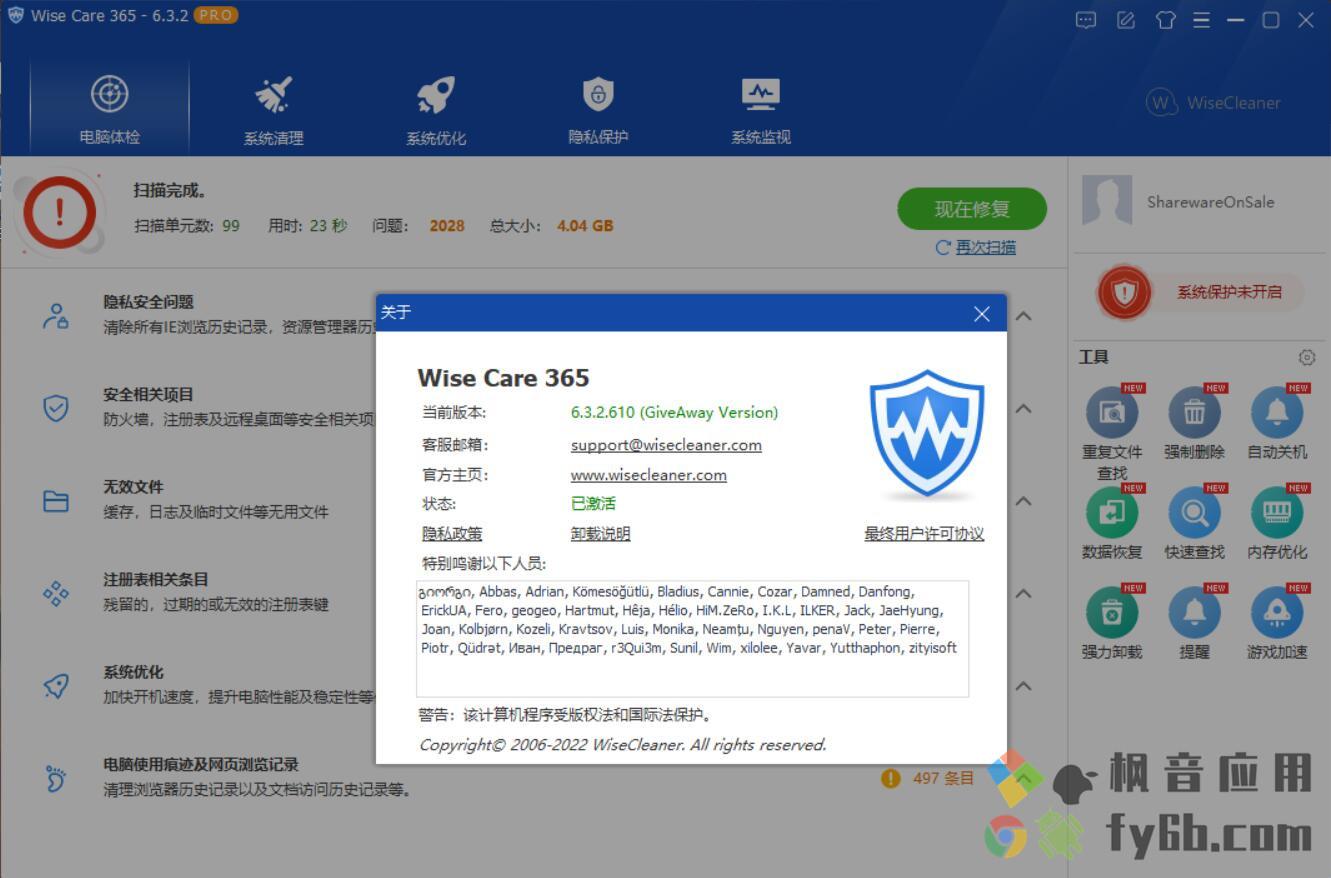The width and height of the screenshot is (1331, 878).
Task: Launch the 提醒 reminder tool
Action: [1194, 622]
